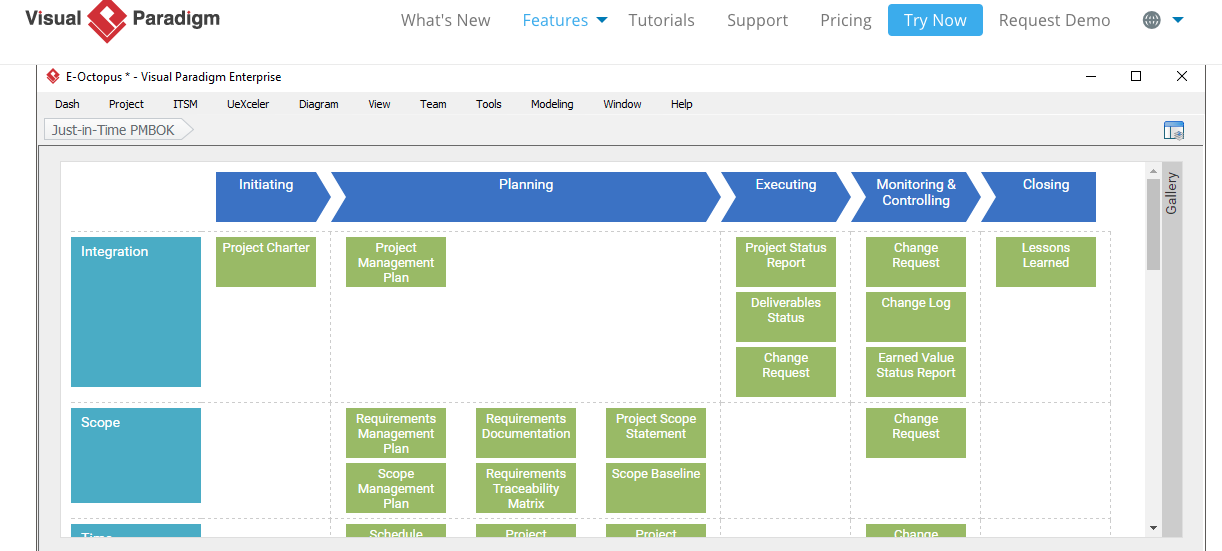The width and height of the screenshot is (1222, 551).
Task: Go to What's New page
Action: [x=446, y=20]
